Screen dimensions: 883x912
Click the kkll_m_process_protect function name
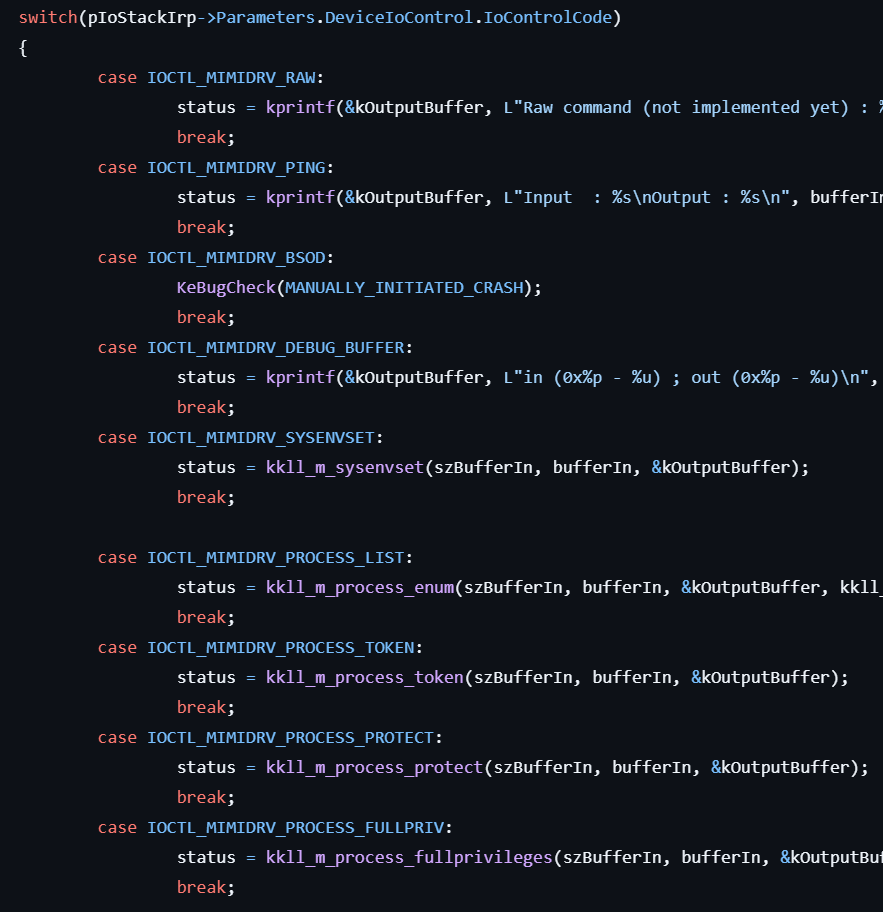(x=375, y=768)
